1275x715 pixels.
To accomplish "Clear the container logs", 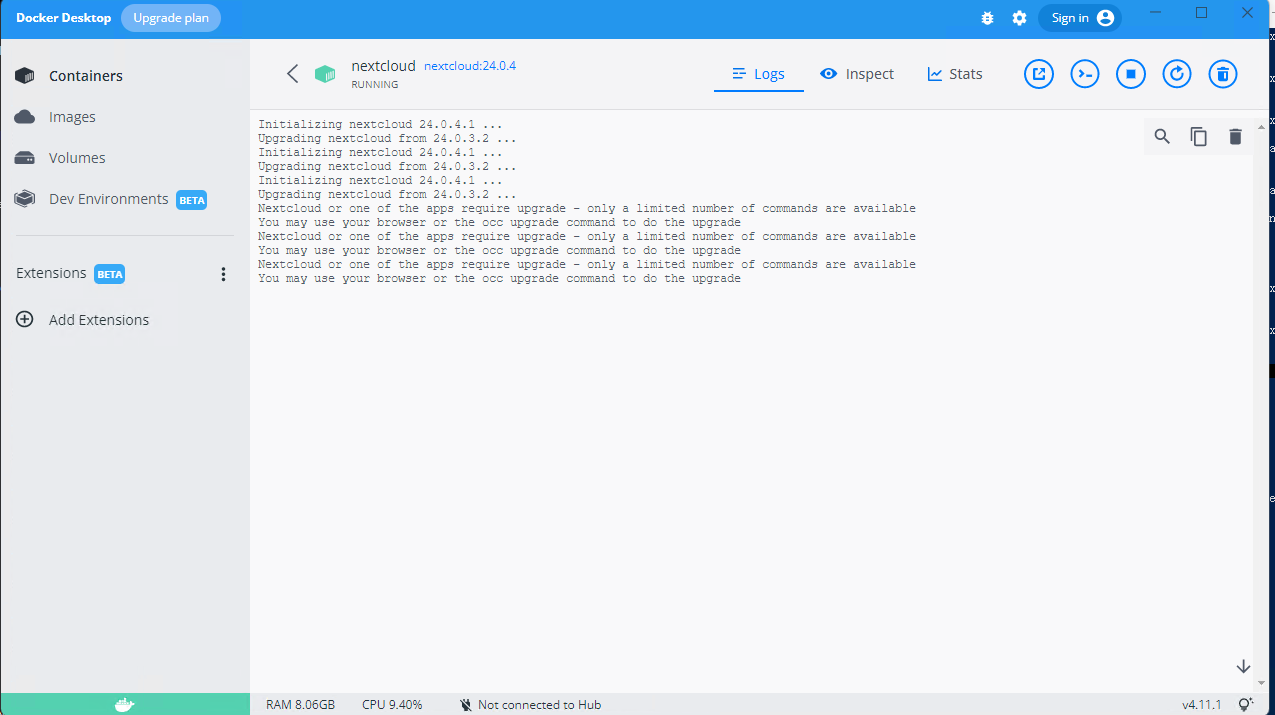I will pos(1235,136).
